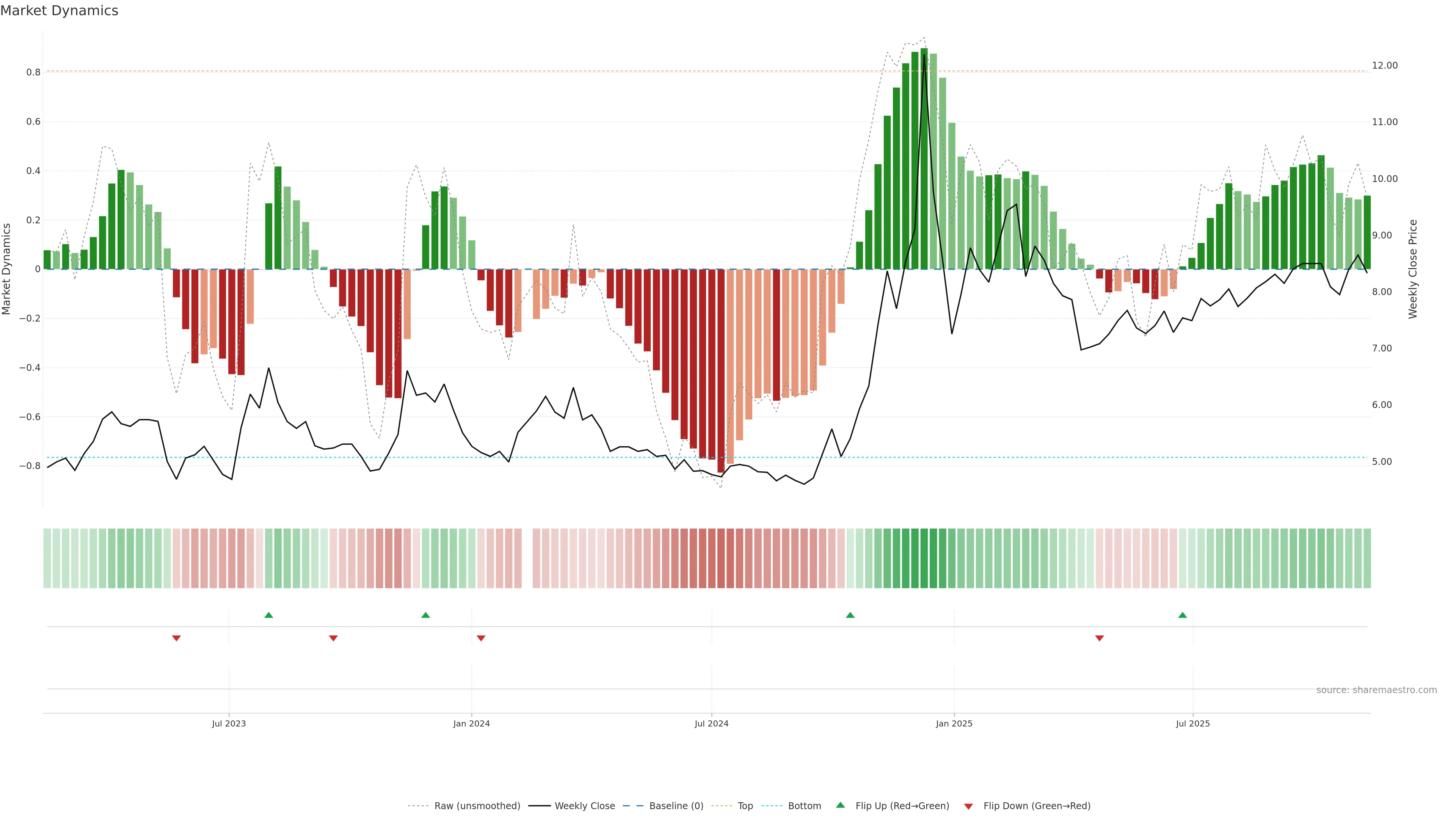Toggle the Baseline (0) legend entry
The image size is (1456, 819).
(x=676, y=806)
